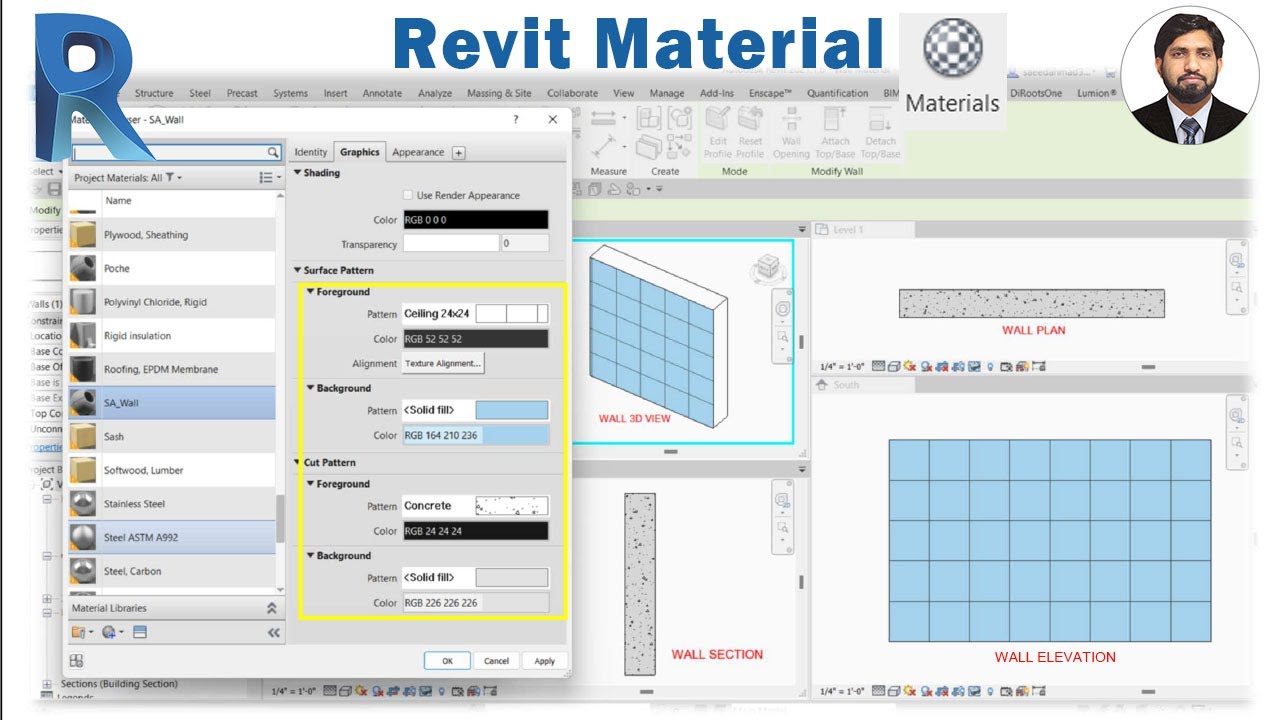Click the Ceiling 24x24 surface pattern selector
The width and height of the screenshot is (1280, 720).
pyautogui.click(x=475, y=314)
